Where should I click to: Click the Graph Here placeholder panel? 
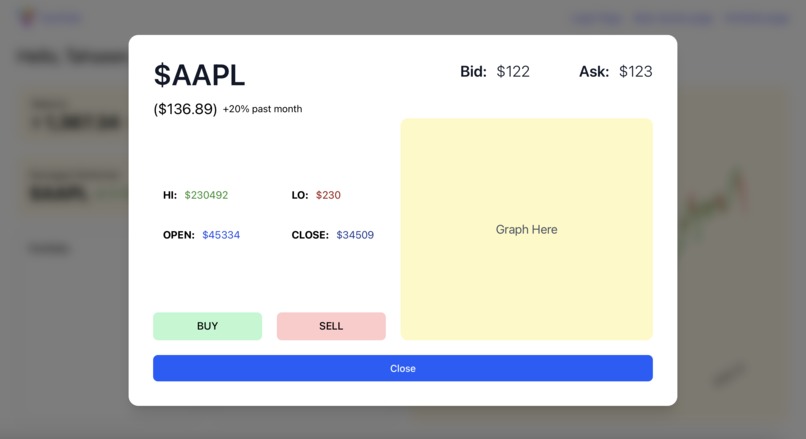(526, 229)
